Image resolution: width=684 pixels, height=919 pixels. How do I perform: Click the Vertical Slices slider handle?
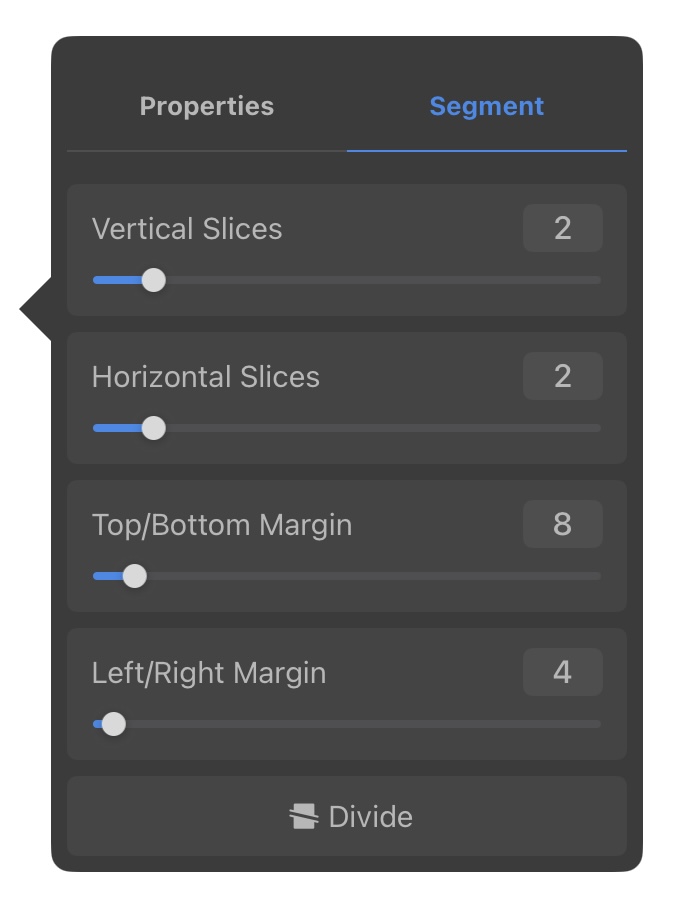point(154,280)
